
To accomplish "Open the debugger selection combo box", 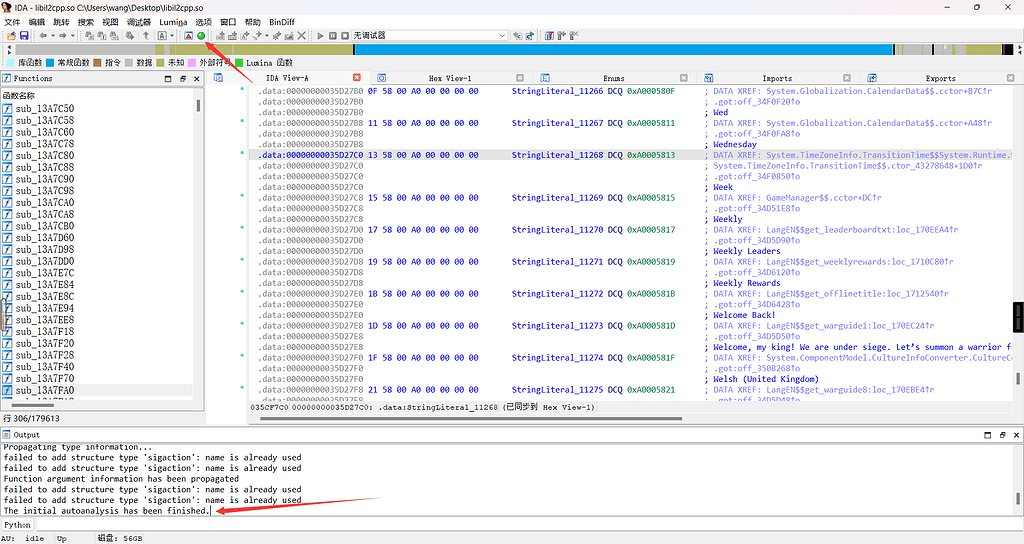I will coord(430,35).
